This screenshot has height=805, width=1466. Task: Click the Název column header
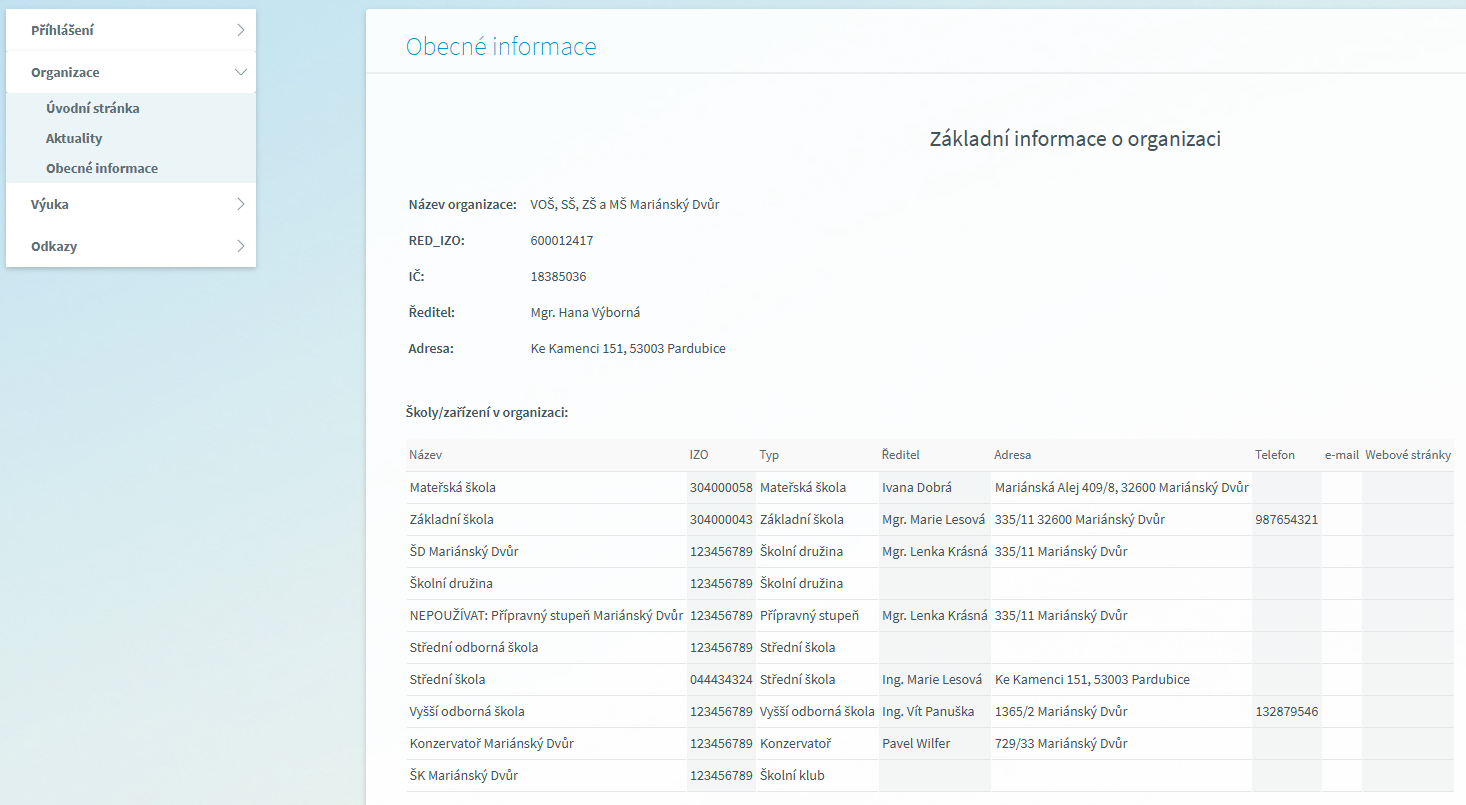click(x=426, y=455)
